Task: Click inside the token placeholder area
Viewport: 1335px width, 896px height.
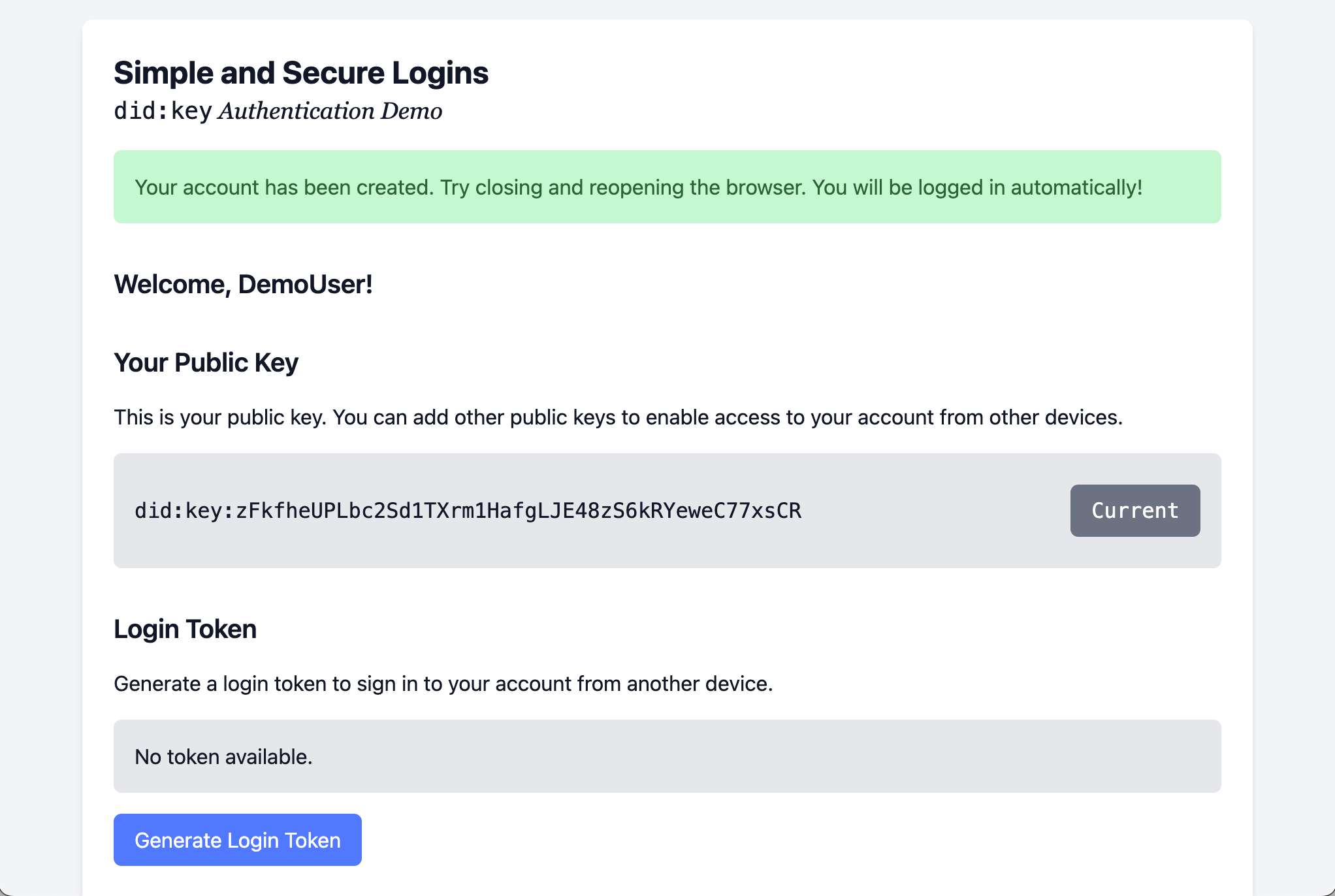Action: pos(222,756)
